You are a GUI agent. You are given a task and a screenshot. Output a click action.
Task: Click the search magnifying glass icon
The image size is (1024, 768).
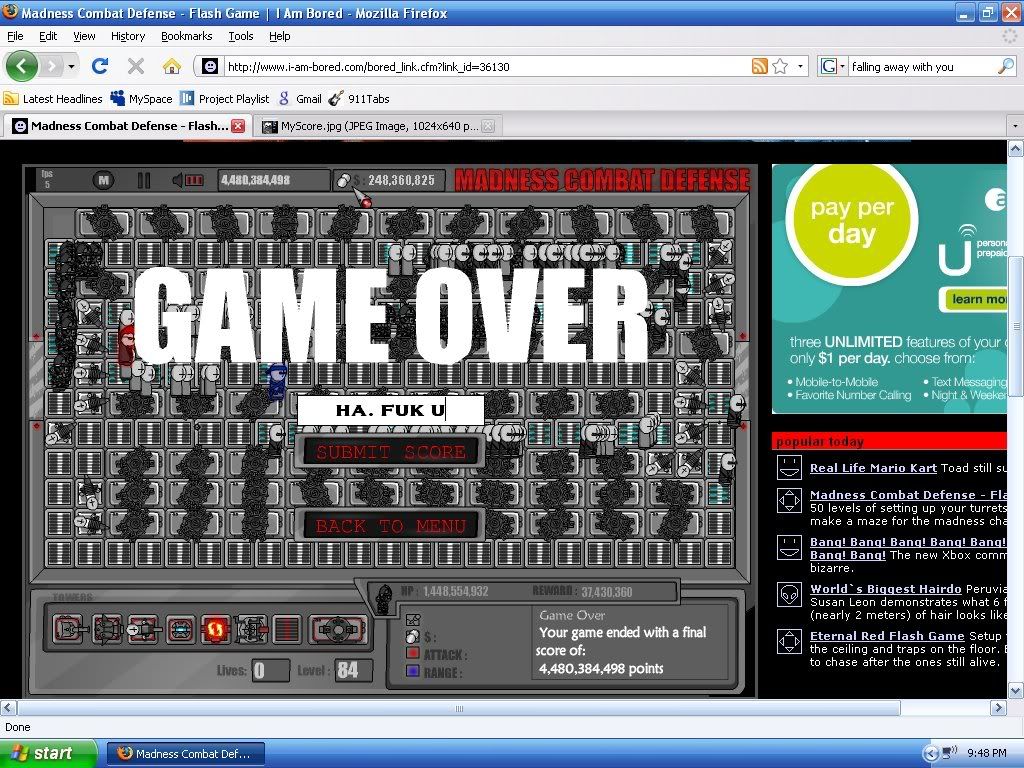coord(1006,66)
